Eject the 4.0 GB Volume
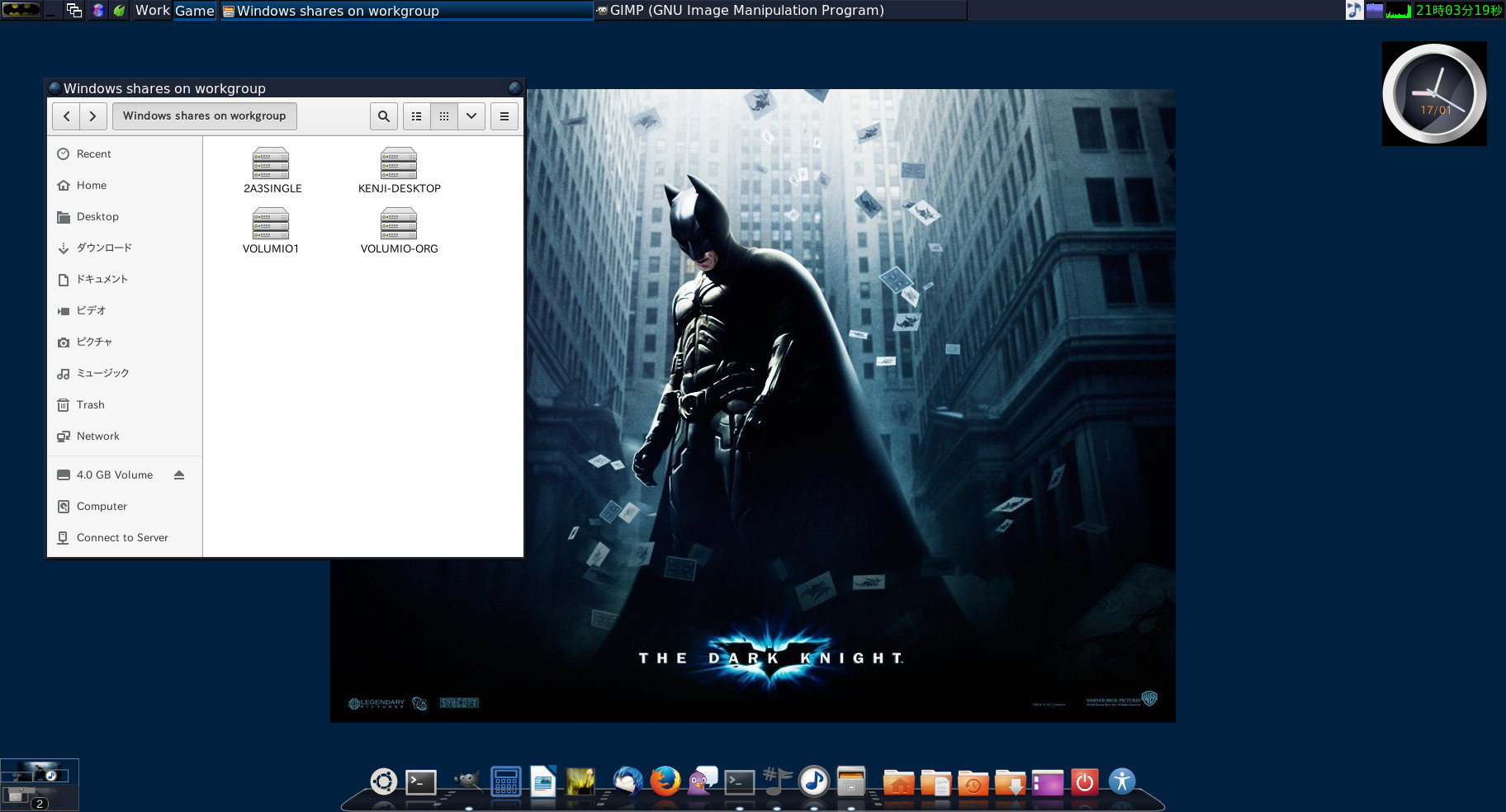This screenshot has height=812, width=1506. 179,474
